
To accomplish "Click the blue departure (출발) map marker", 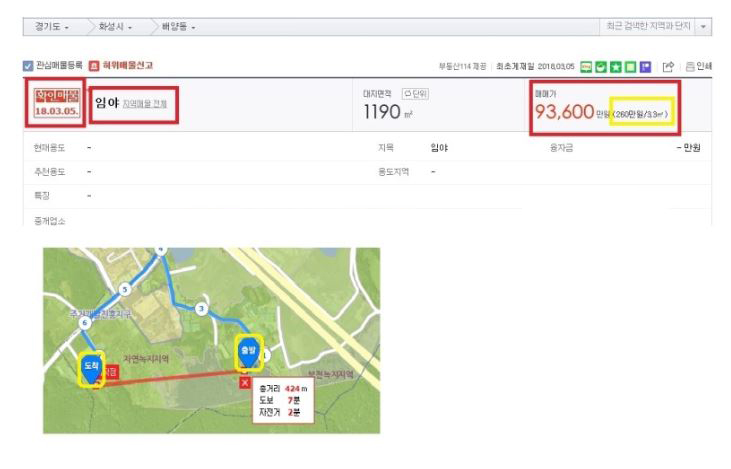I will [248, 352].
